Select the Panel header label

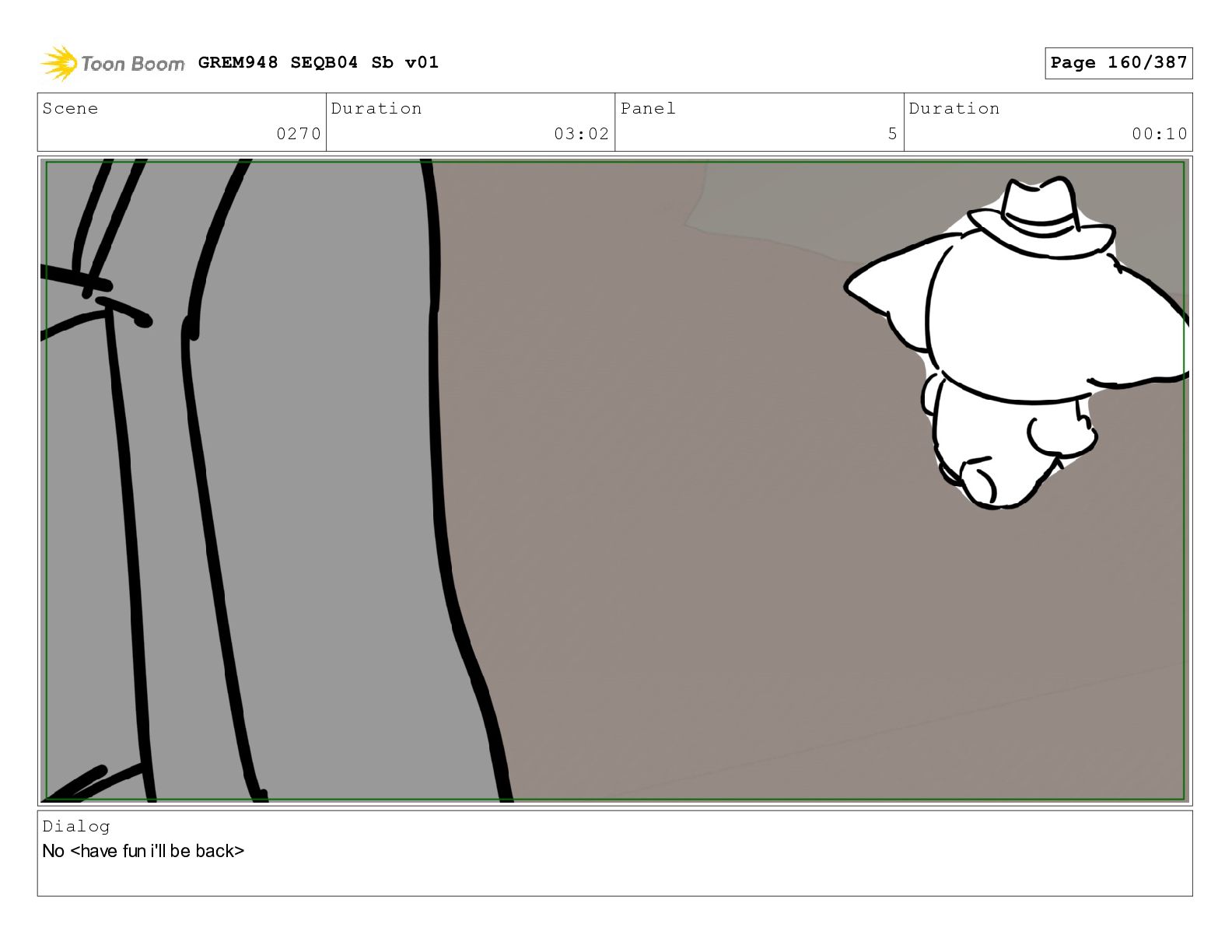648,108
